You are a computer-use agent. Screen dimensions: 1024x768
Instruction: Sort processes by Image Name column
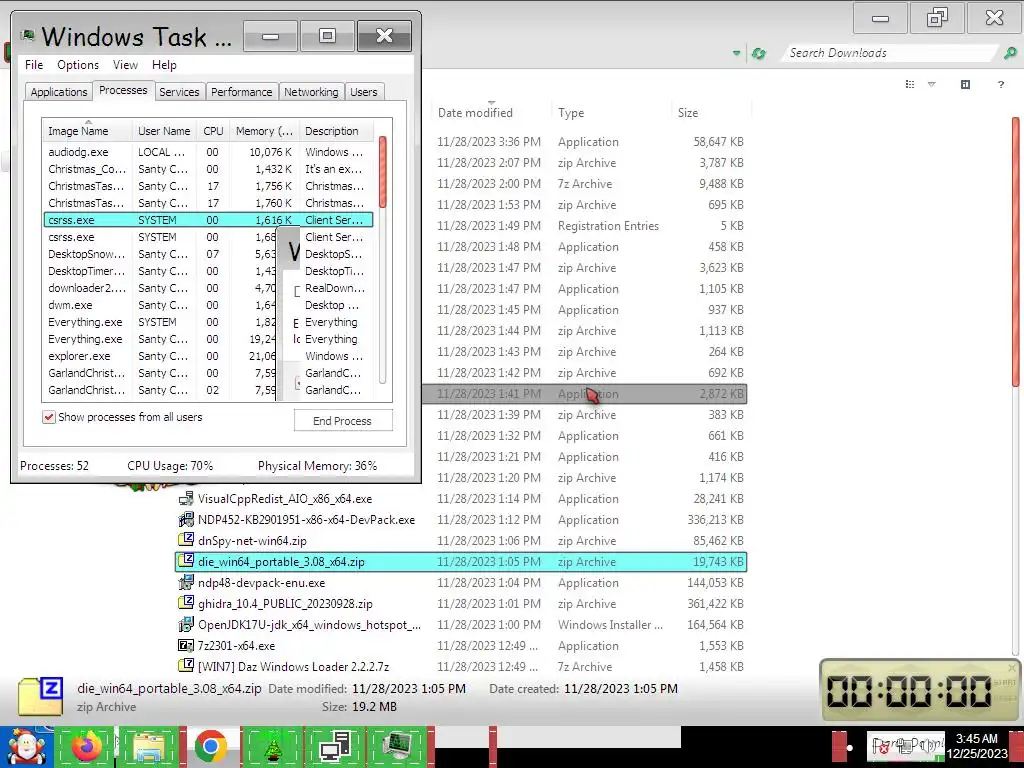(87, 131)
